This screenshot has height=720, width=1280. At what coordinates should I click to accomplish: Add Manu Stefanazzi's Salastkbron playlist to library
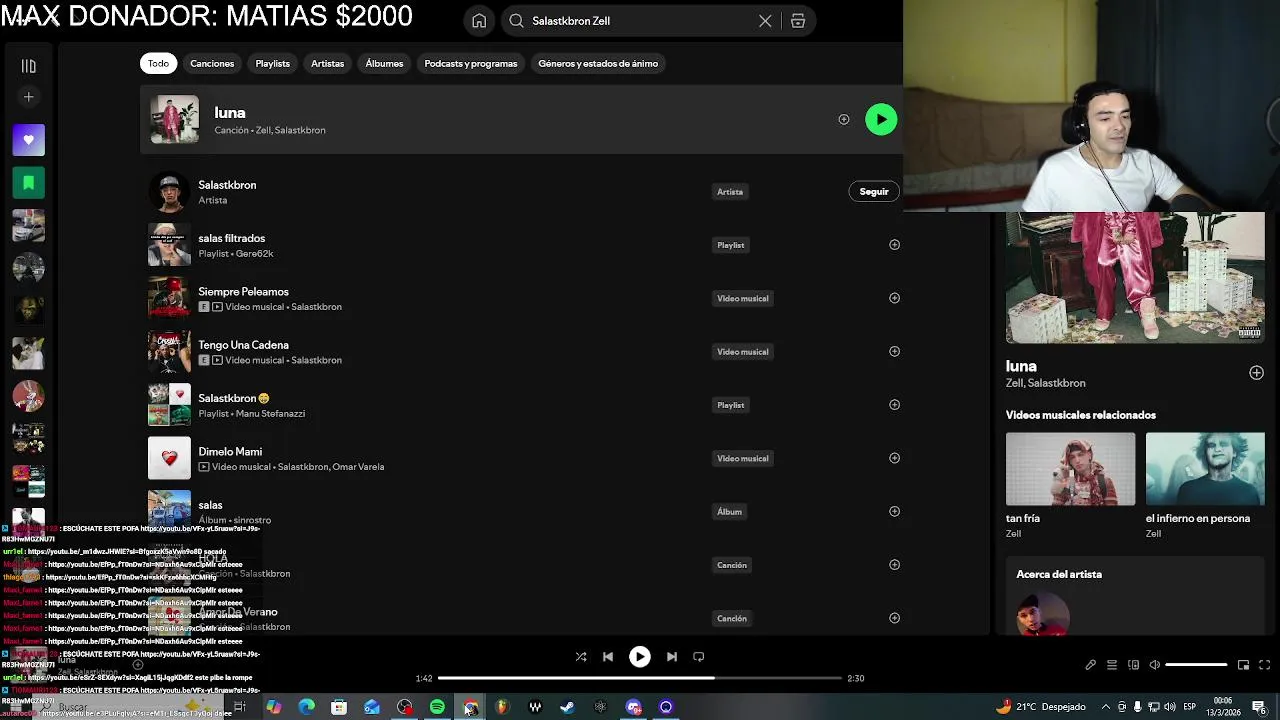894,404
